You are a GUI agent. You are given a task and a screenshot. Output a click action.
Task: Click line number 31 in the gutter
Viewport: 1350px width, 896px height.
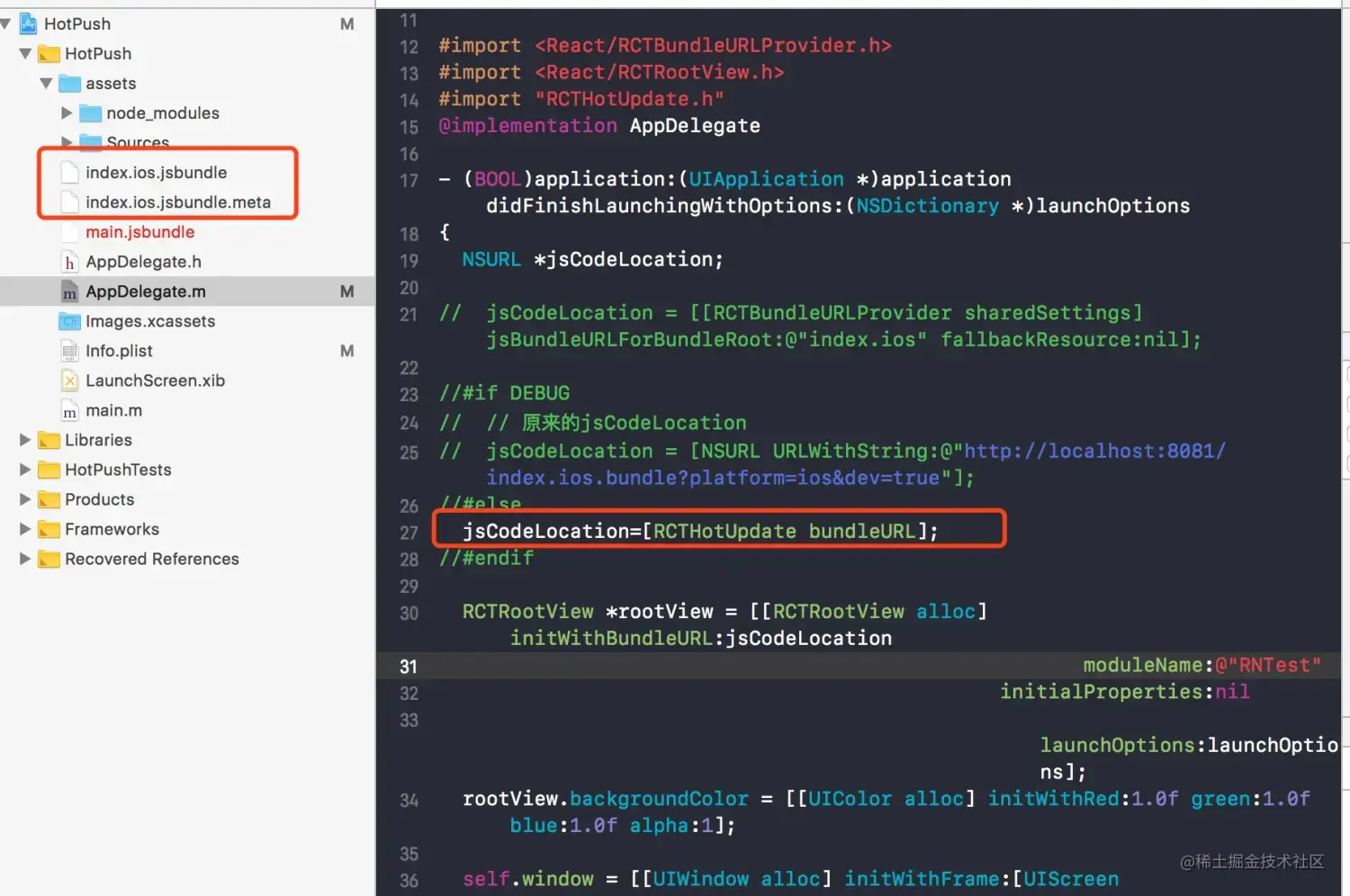tap(409, 667)
